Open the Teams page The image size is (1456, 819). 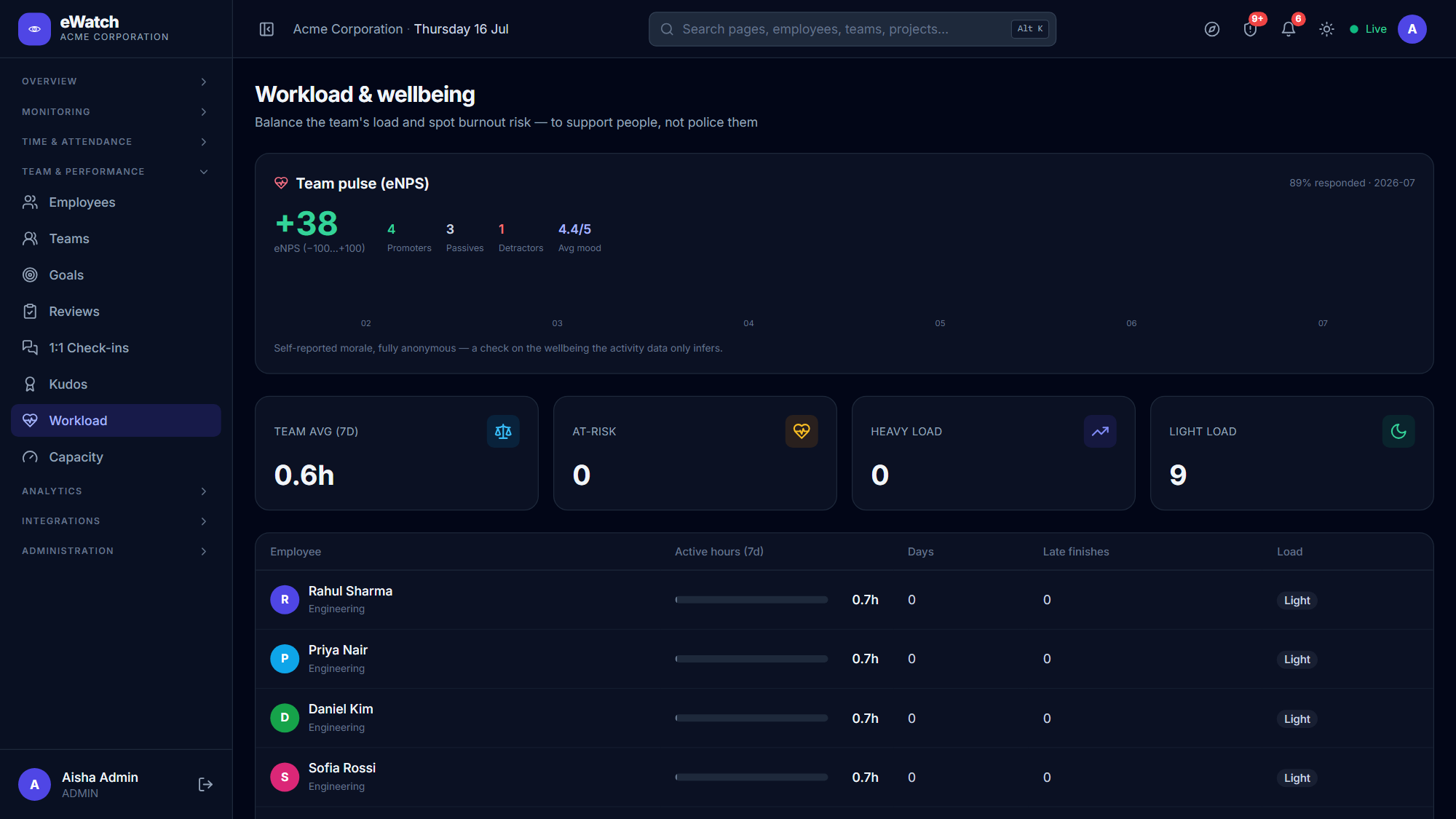tap(116, 239)
